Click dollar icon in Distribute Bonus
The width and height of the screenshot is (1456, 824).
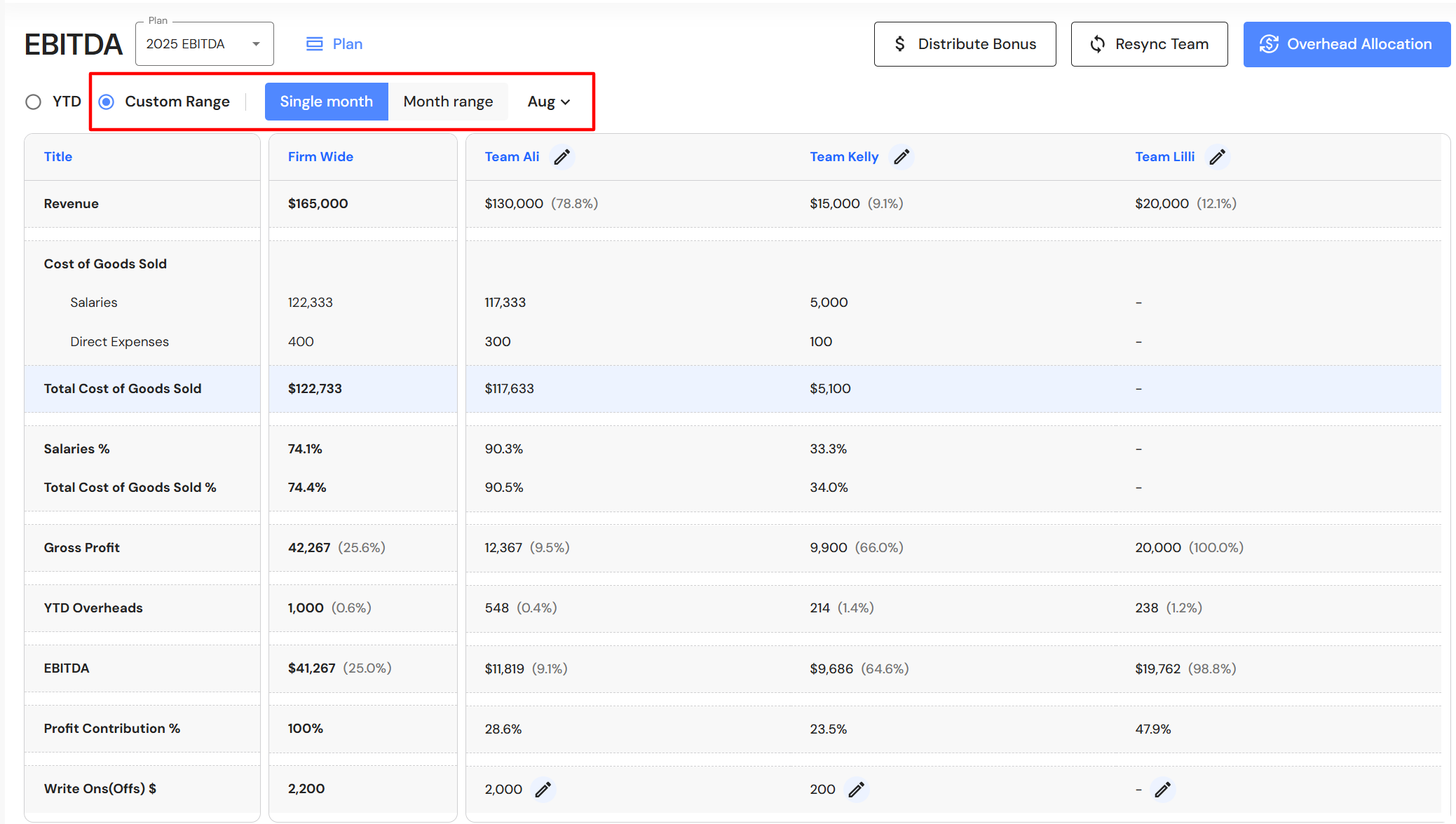point(900,44)
